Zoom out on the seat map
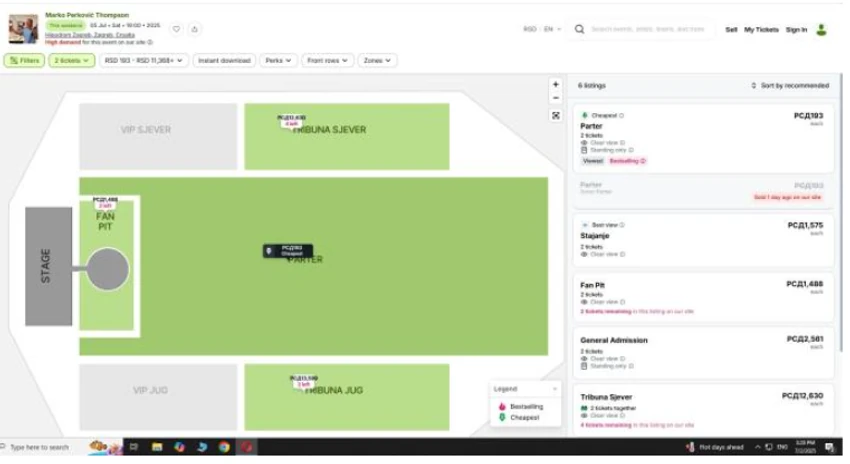 click(x=556, y=98)
